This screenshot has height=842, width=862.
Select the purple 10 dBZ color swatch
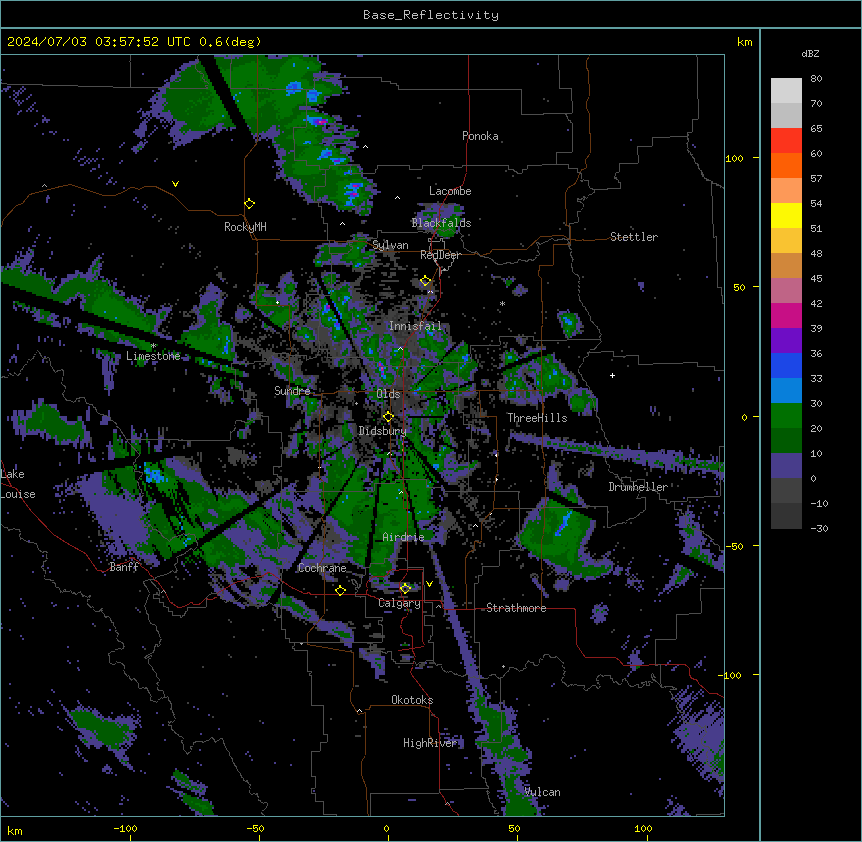[786, 466]
